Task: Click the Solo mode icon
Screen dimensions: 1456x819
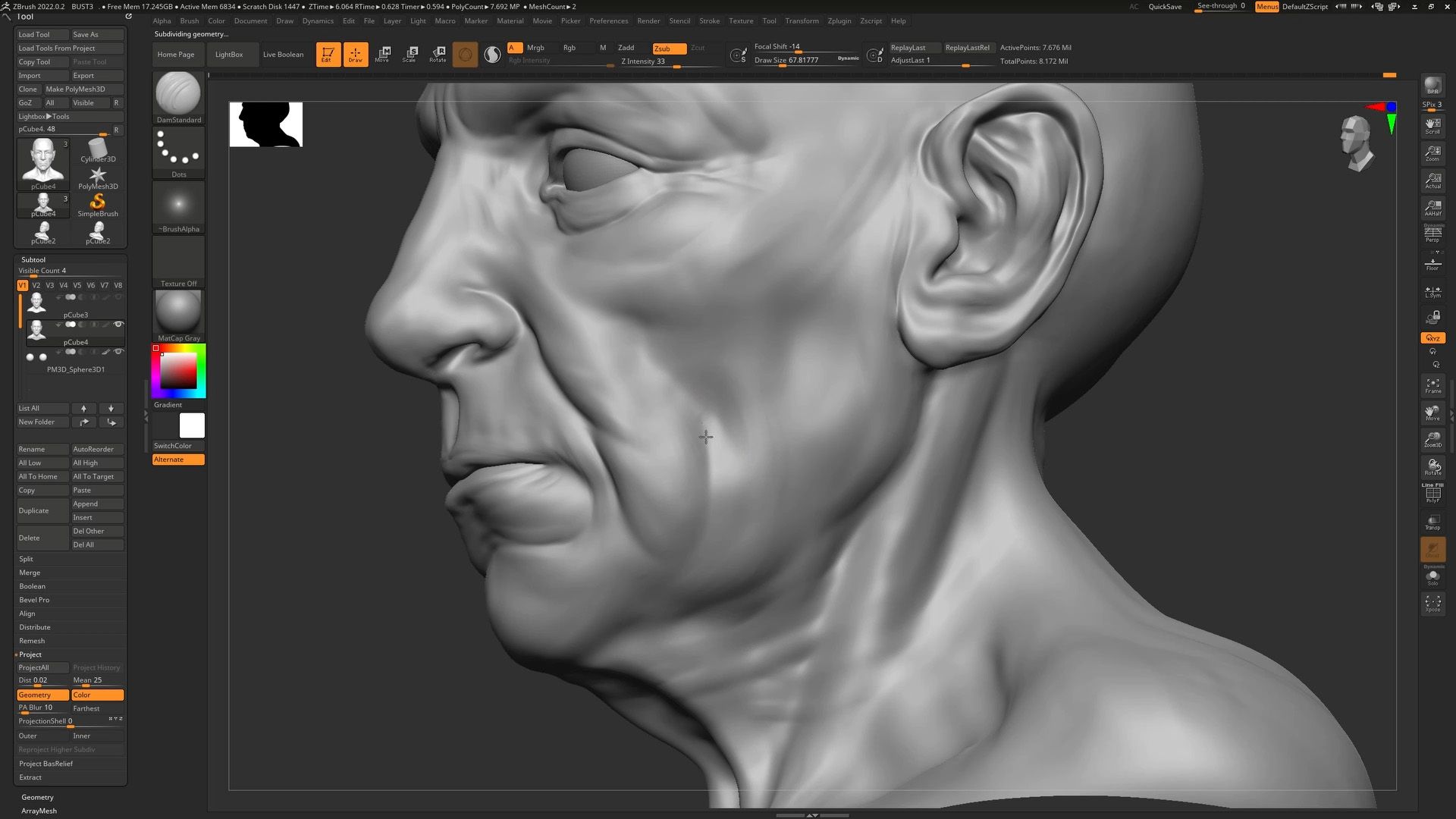Action: point(1433,576)
